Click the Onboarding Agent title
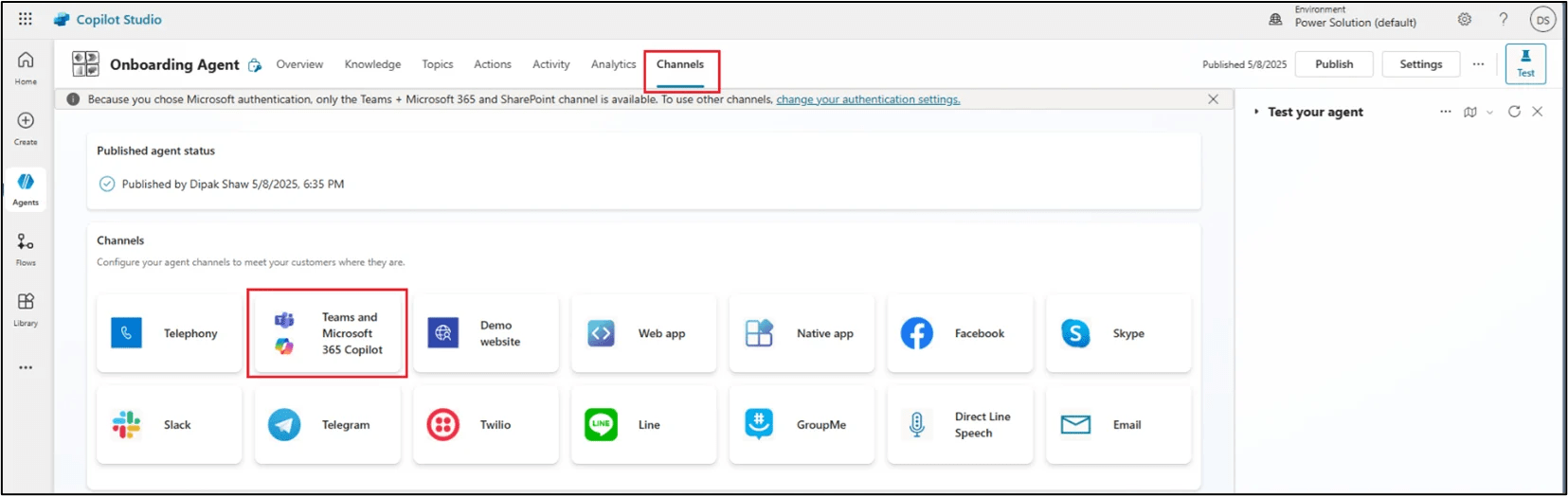 coord(174,64)
